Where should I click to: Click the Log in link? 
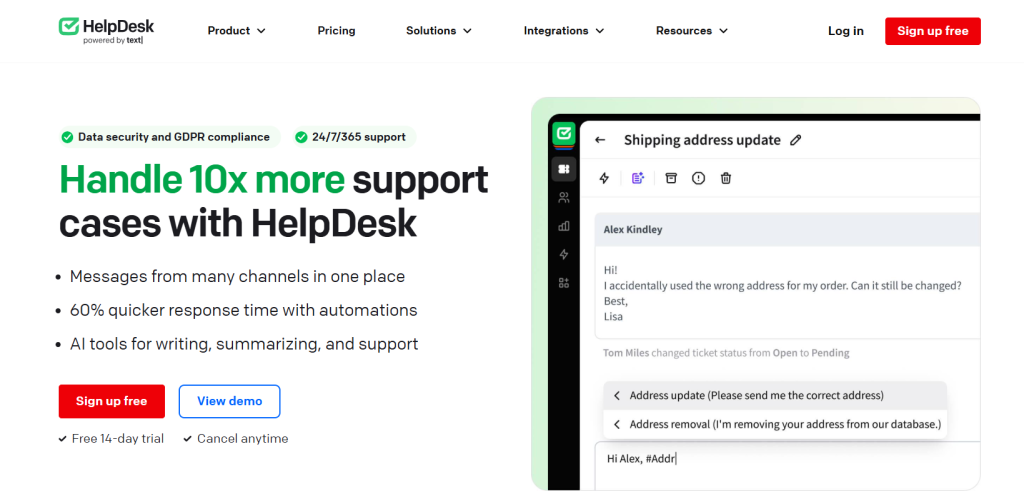point(846,31)
